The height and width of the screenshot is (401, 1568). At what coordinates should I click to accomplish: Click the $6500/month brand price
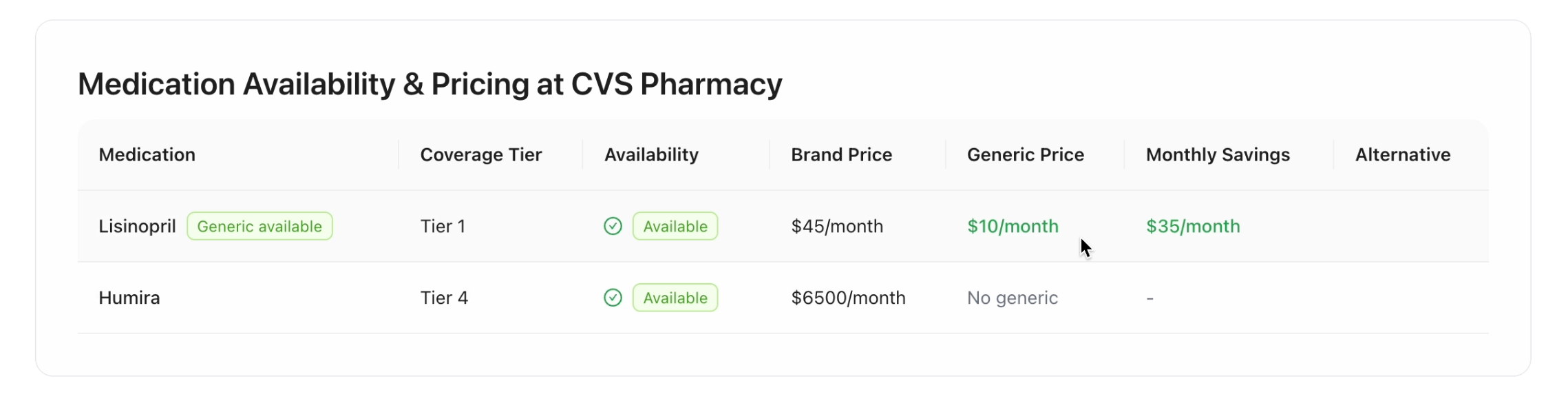[x=848, y=298]
